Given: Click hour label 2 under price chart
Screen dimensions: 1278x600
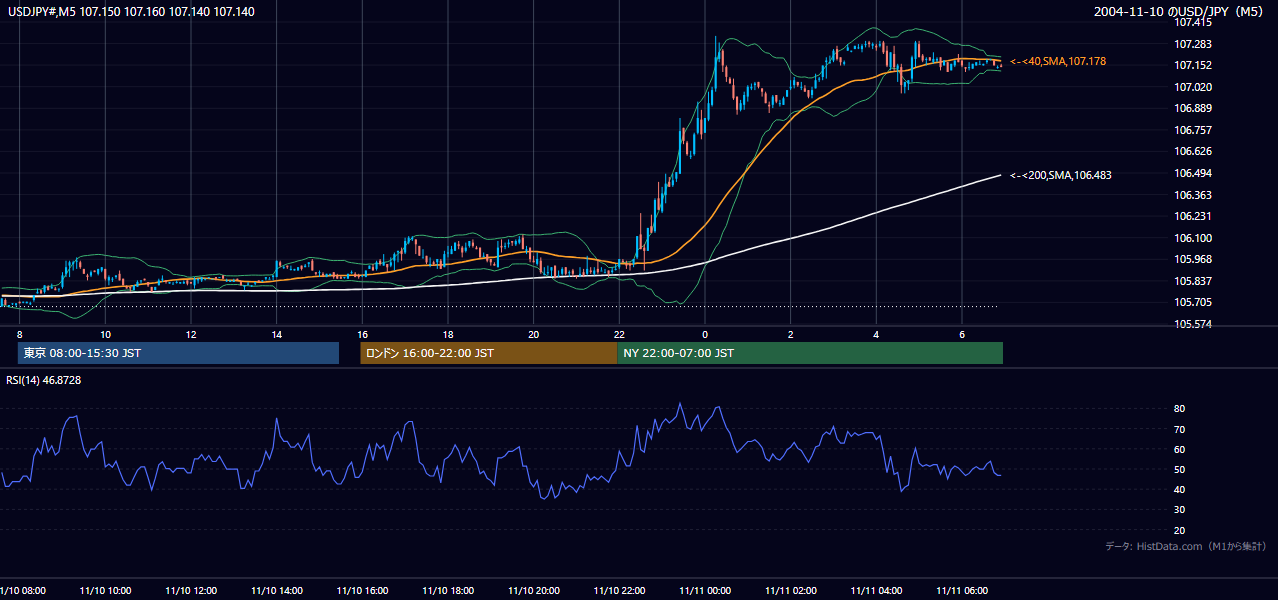Looking at the screenshot, I should pyautogui.click(x=790, y=334).
